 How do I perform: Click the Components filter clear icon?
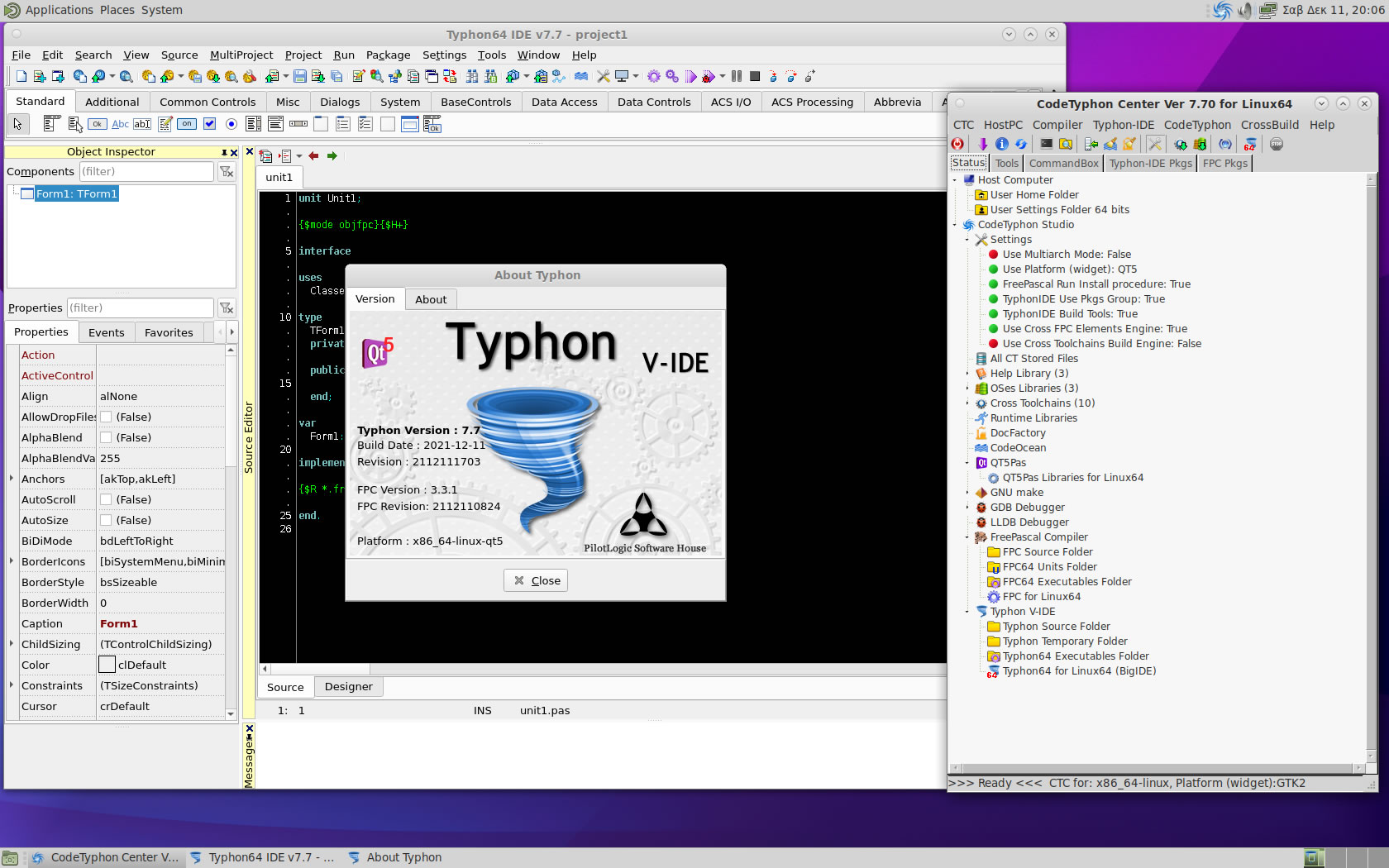click(227, 171)
